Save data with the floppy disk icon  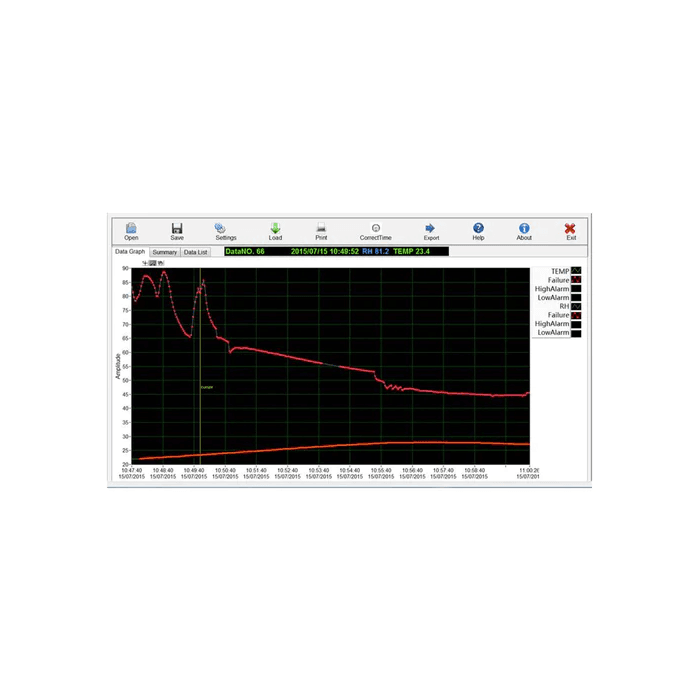(x=177, y=229)
